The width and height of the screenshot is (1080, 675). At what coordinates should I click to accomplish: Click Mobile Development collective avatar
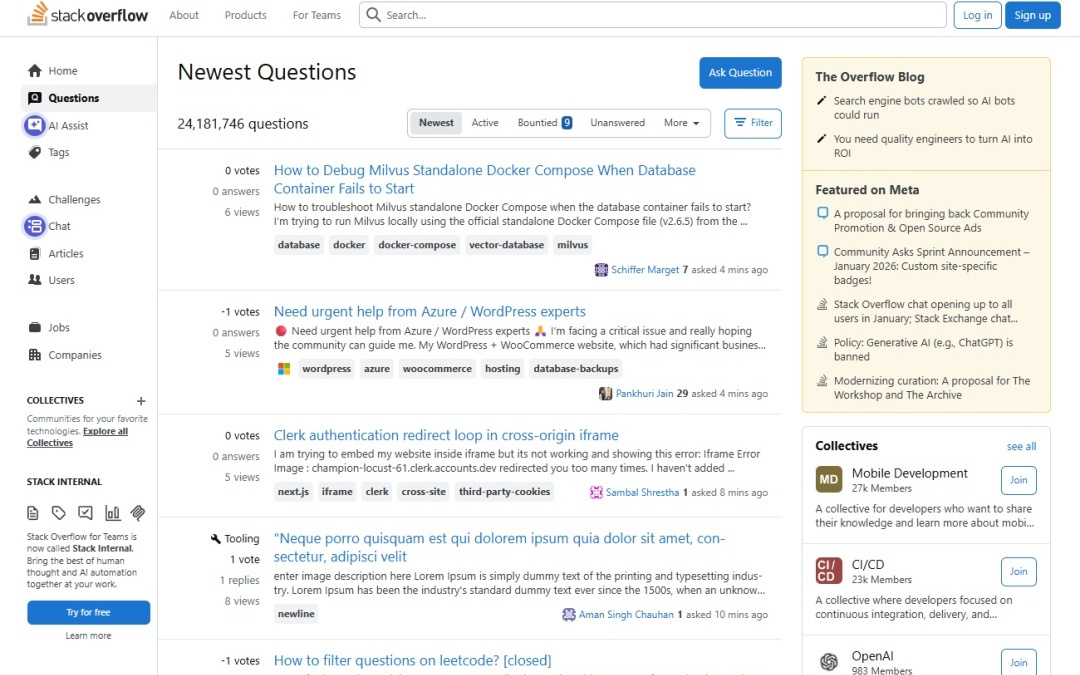tap(828, 480)
